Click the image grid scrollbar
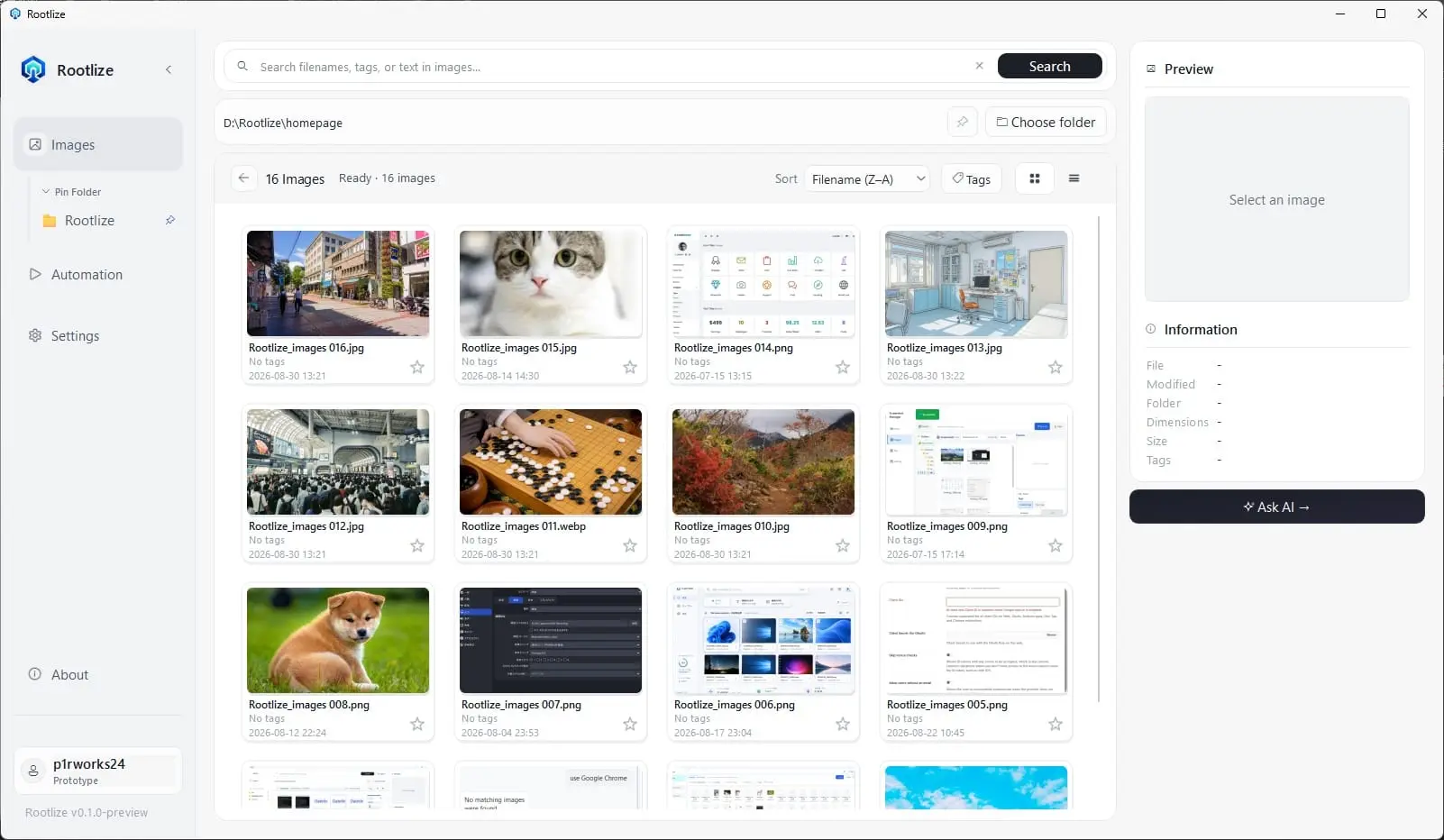This screenshot has height=840, width=1444. [x=1099, y=460]
